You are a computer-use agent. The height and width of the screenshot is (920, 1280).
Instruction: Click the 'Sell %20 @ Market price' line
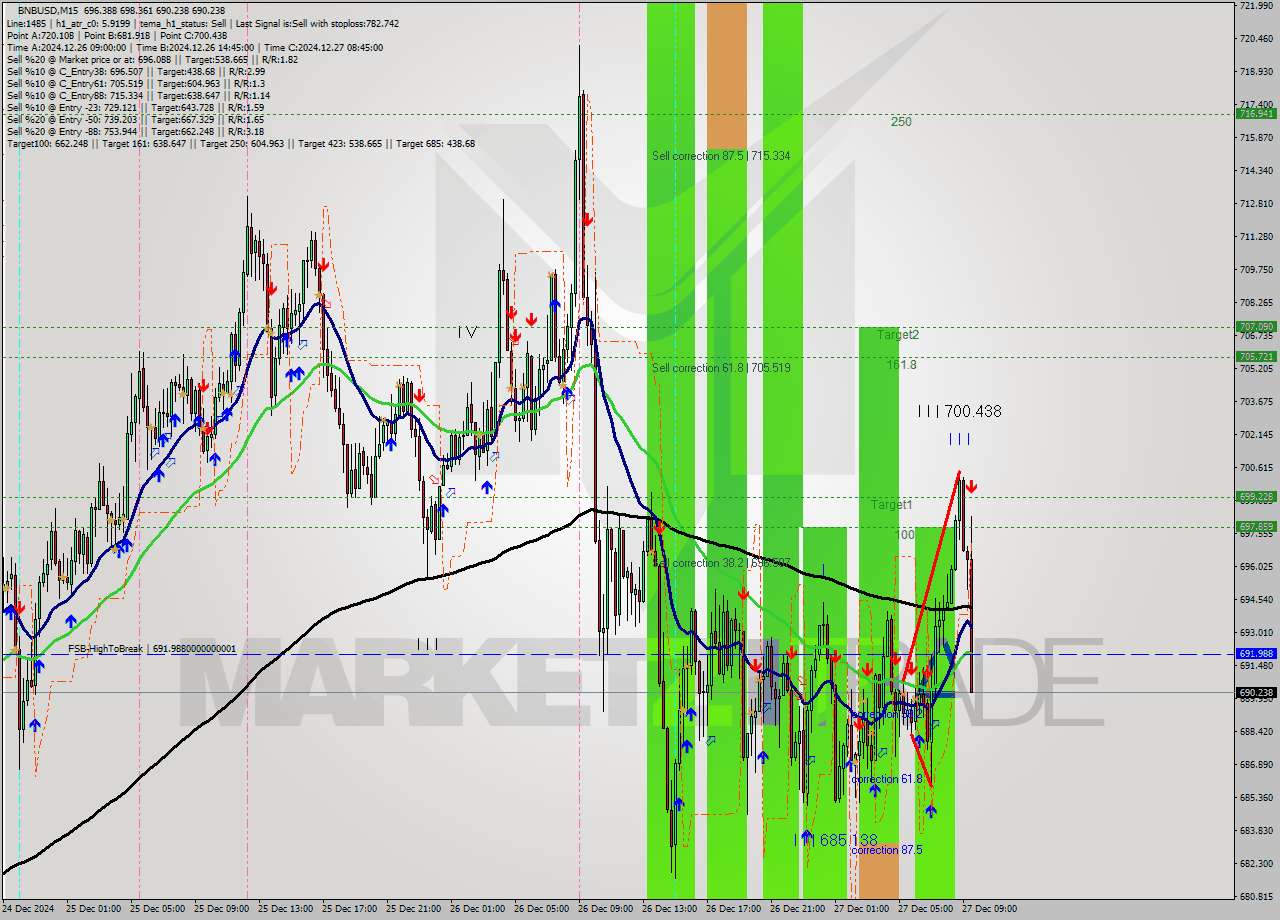pyautogui.click(x=150, y=59)
